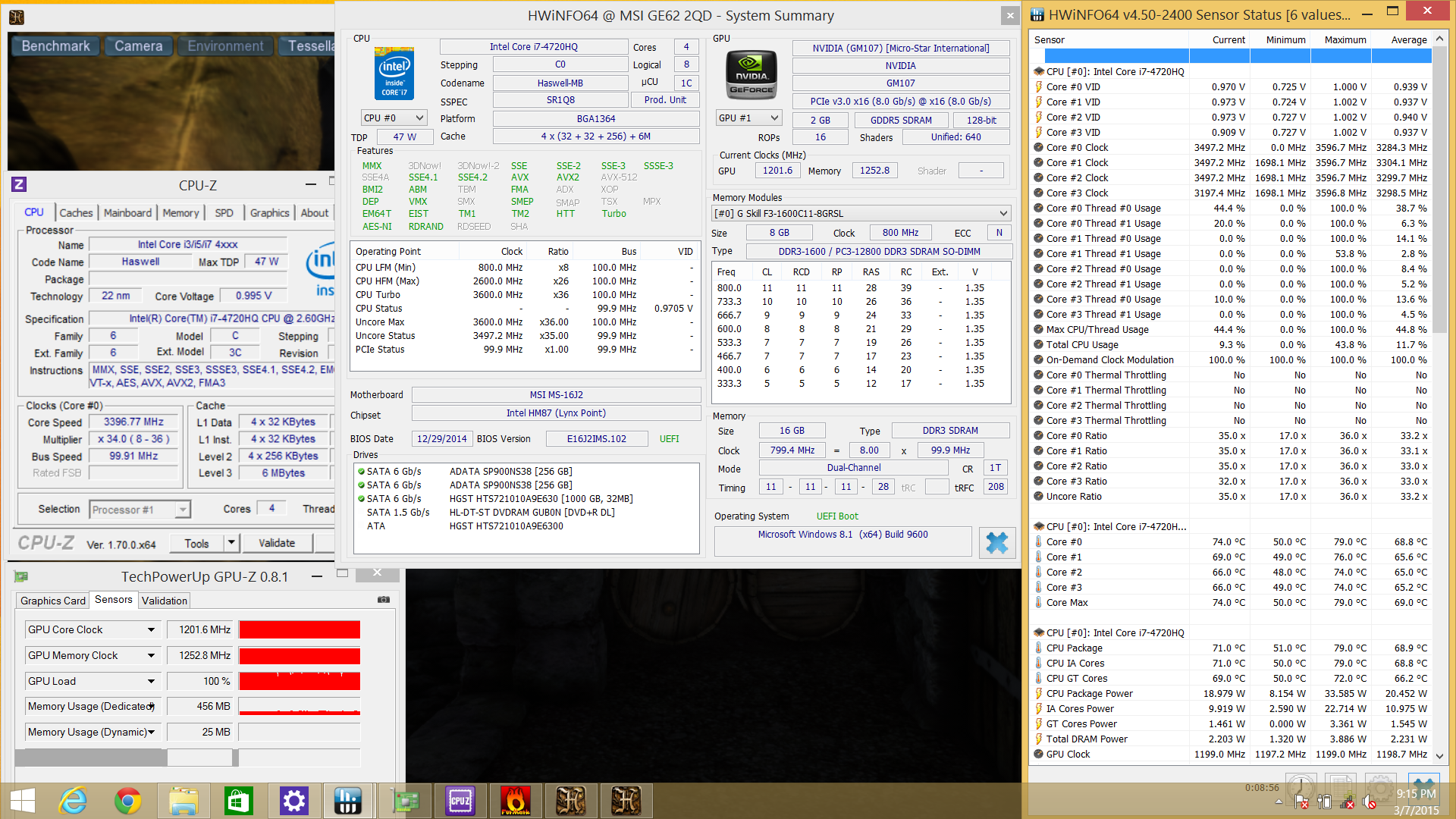Click the CPU-Z purple Z title icon
This screenshot has height=819, width=1456.
click(20, 184)
